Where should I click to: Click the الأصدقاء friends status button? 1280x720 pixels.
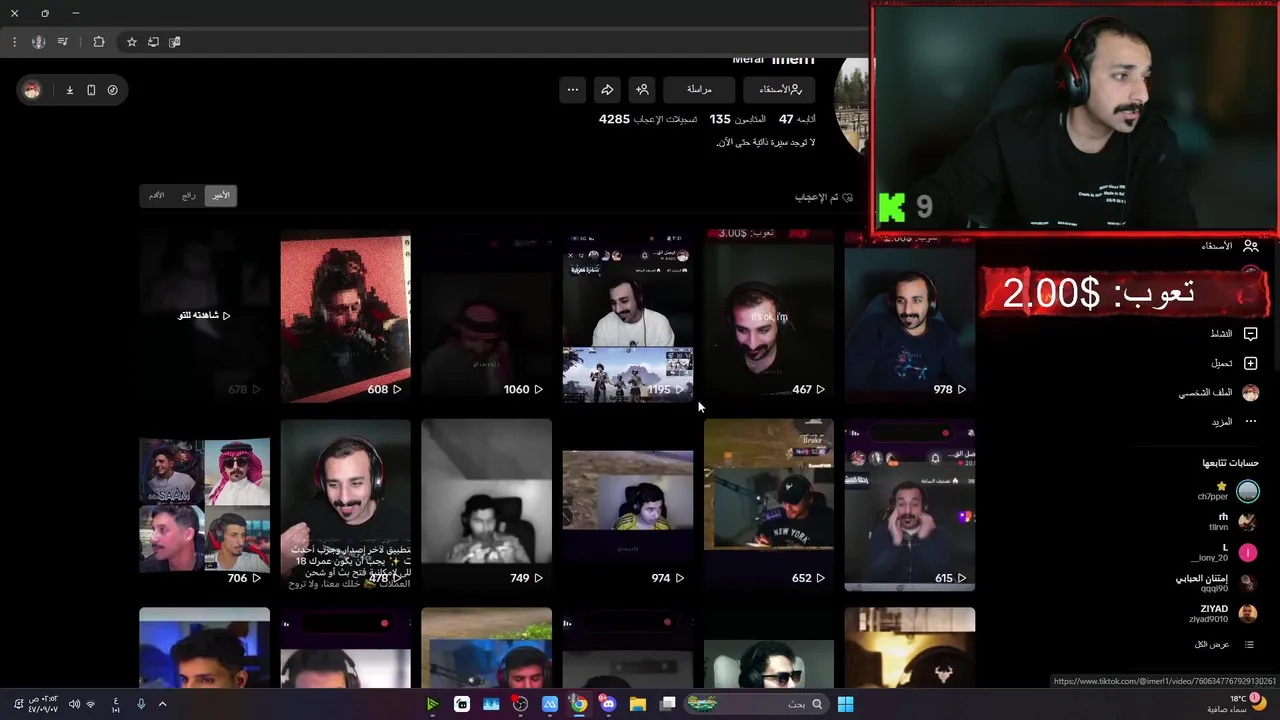[780, 90]
